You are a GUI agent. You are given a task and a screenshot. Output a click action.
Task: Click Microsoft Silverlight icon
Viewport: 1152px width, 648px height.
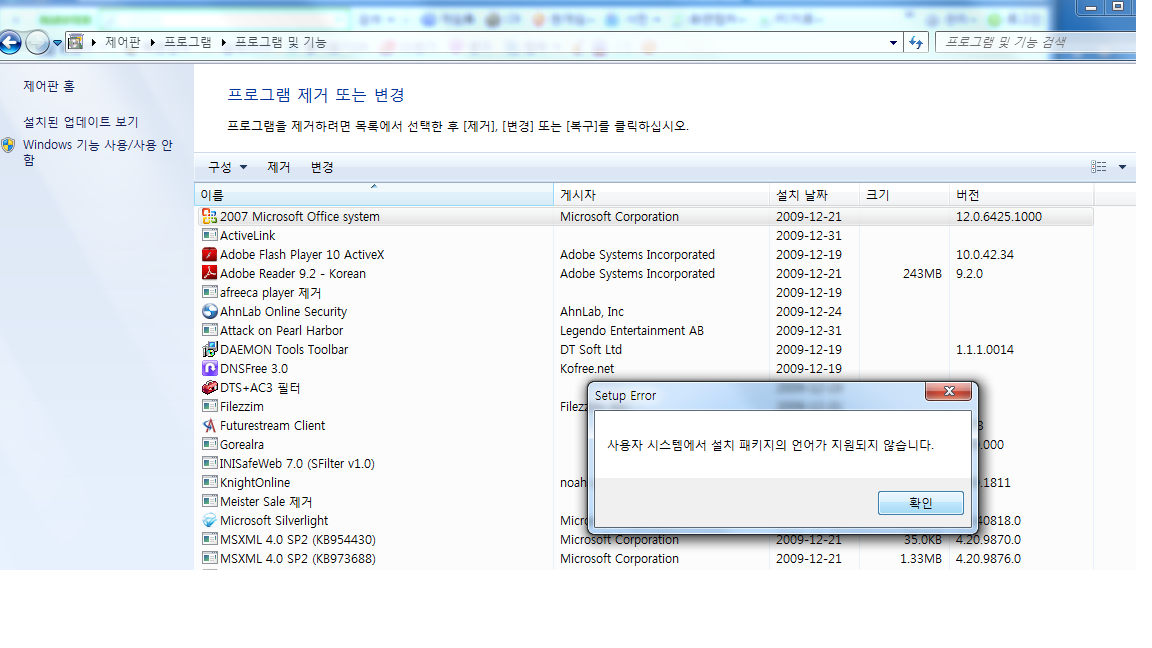tap(209, 520)
